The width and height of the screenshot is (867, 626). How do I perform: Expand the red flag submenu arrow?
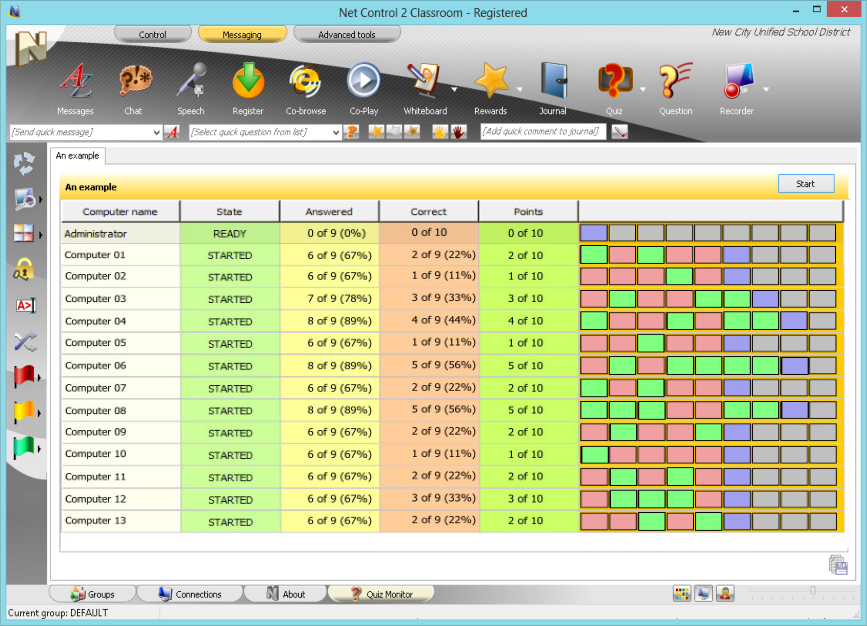[x=40, y=378]
